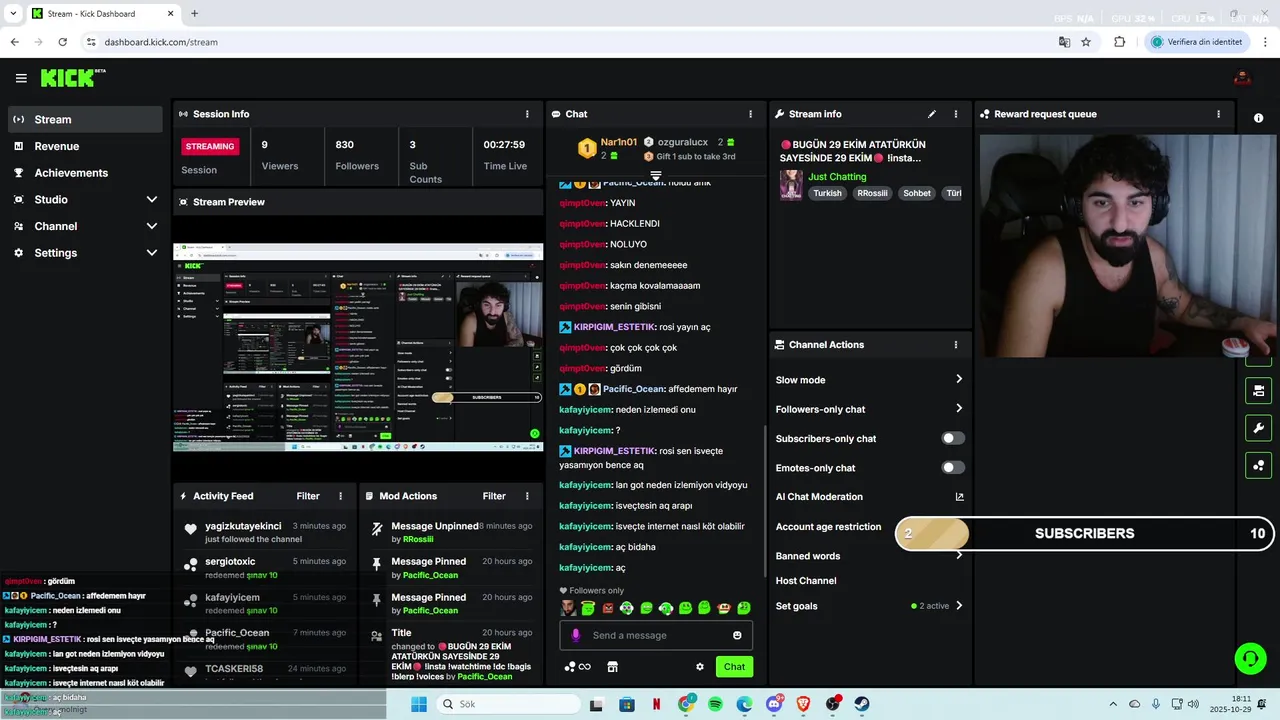
Task: Open Channel Actions three-dot menu
Action: [955, 345]
